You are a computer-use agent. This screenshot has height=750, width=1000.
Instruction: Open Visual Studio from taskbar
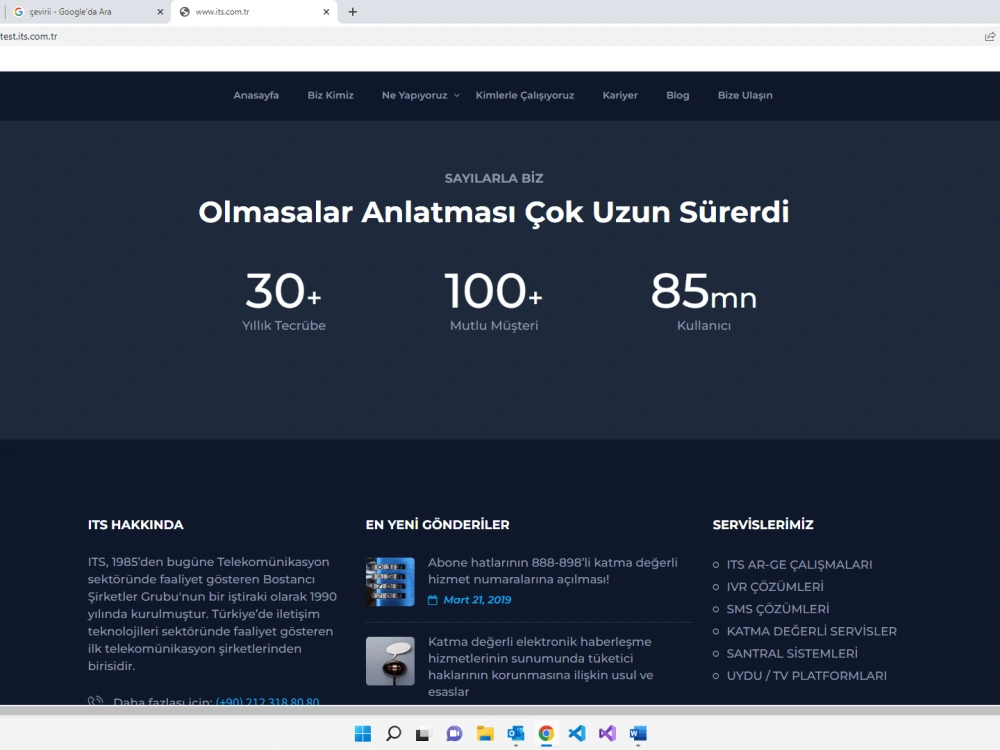point(607,733)
